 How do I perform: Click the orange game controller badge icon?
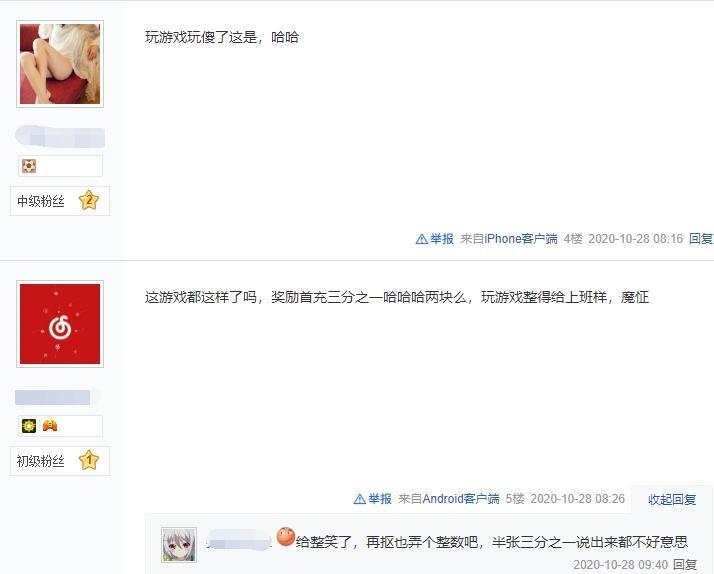pos(50,426)
